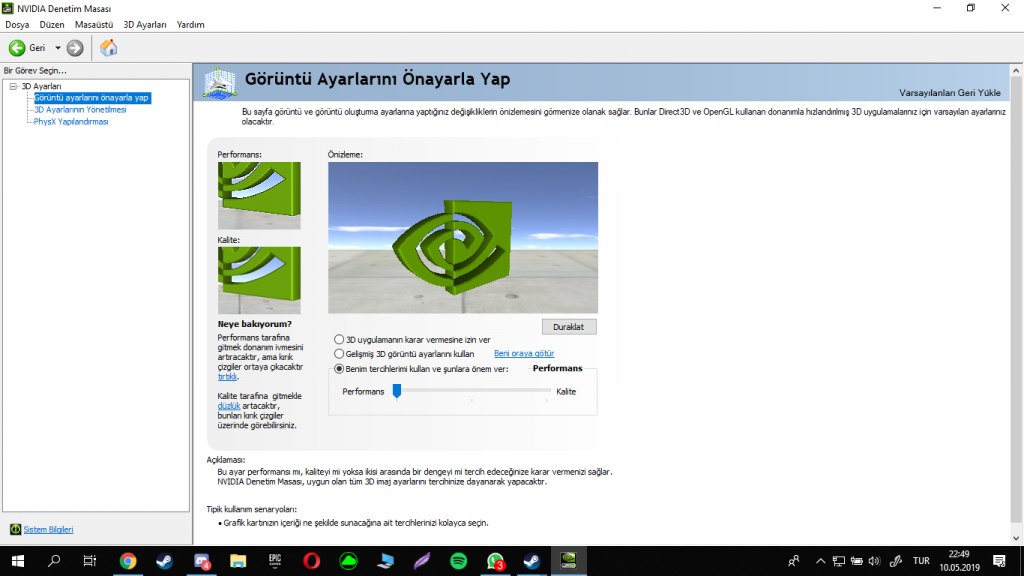Open WhatsApp from the taskbar
1024x576 pixels.
pyautogui.click(x=496, y=561)
